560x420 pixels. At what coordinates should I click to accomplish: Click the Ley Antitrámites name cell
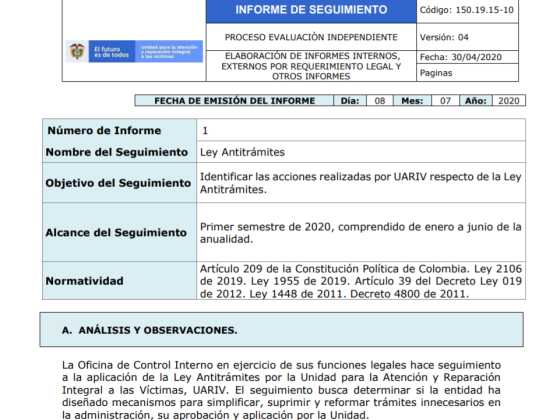[x=361, y=152]
